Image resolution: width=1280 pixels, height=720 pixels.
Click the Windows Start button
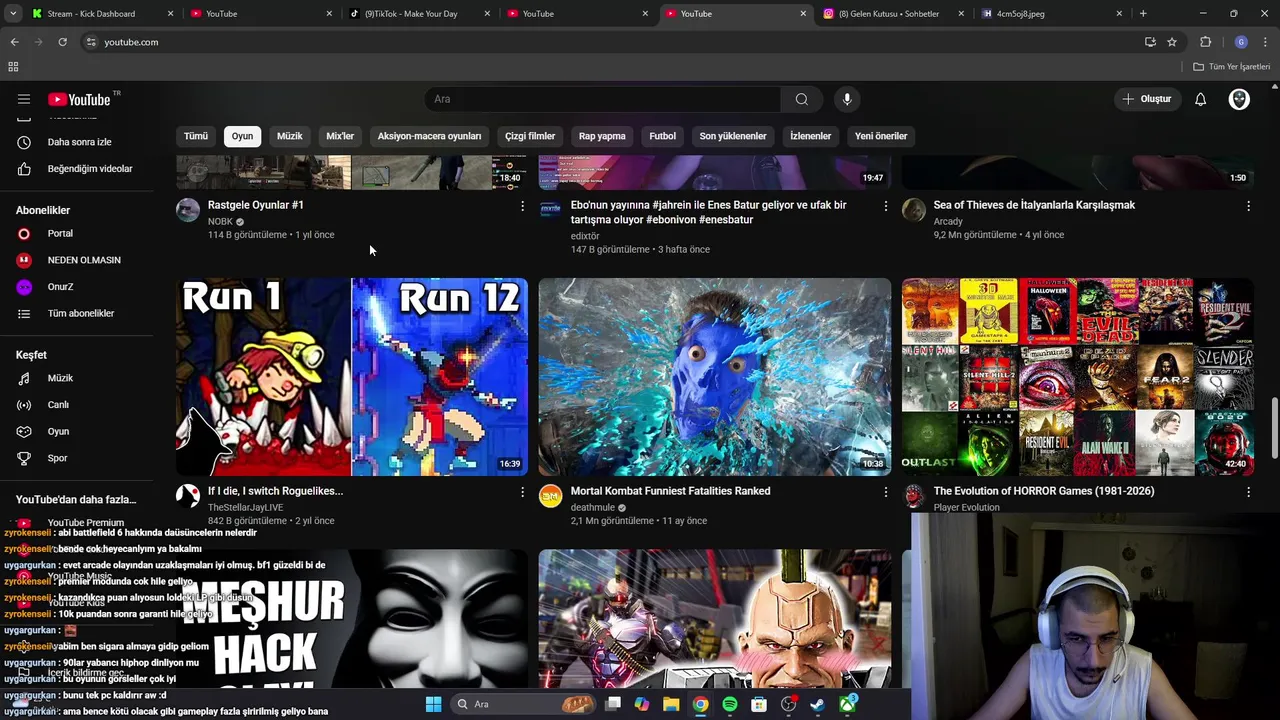pos(433,704)
